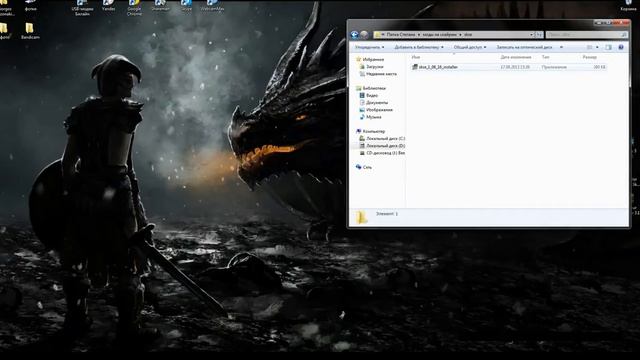Open the Yandex desktop shortcut
The width and height of the screenshot is (640, 360).
click(108, 6)
